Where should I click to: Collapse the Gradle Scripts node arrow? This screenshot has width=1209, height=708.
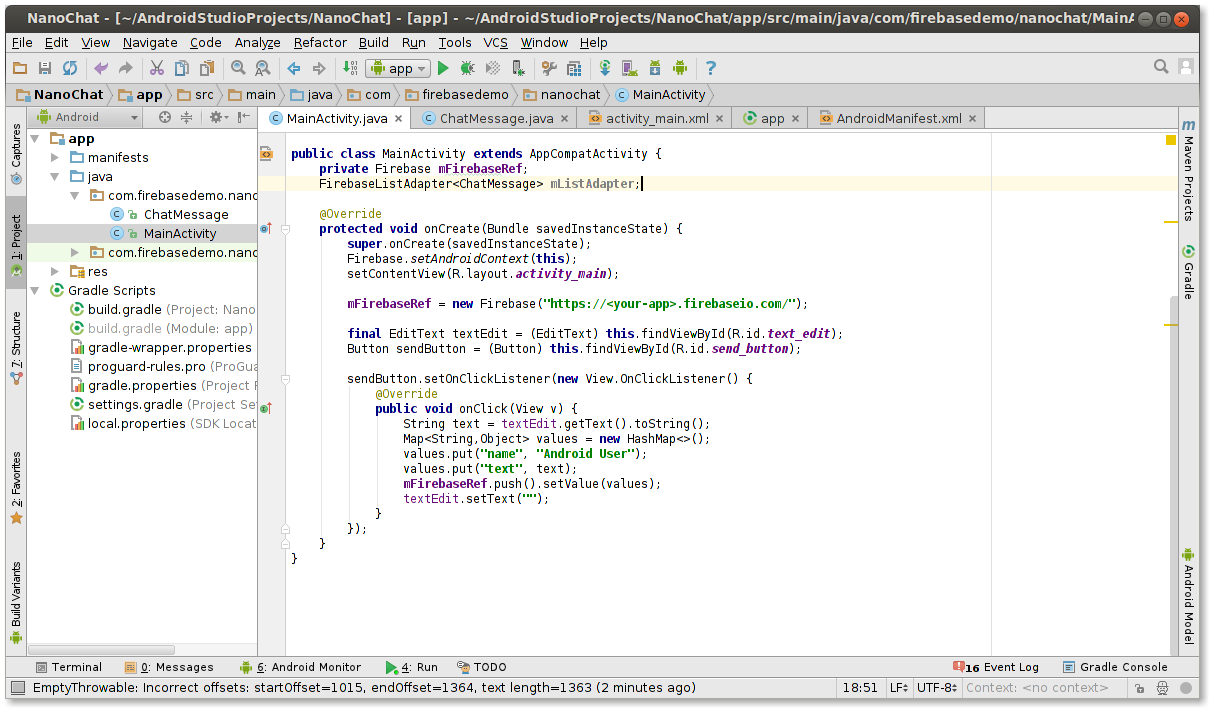click(36, 291)
